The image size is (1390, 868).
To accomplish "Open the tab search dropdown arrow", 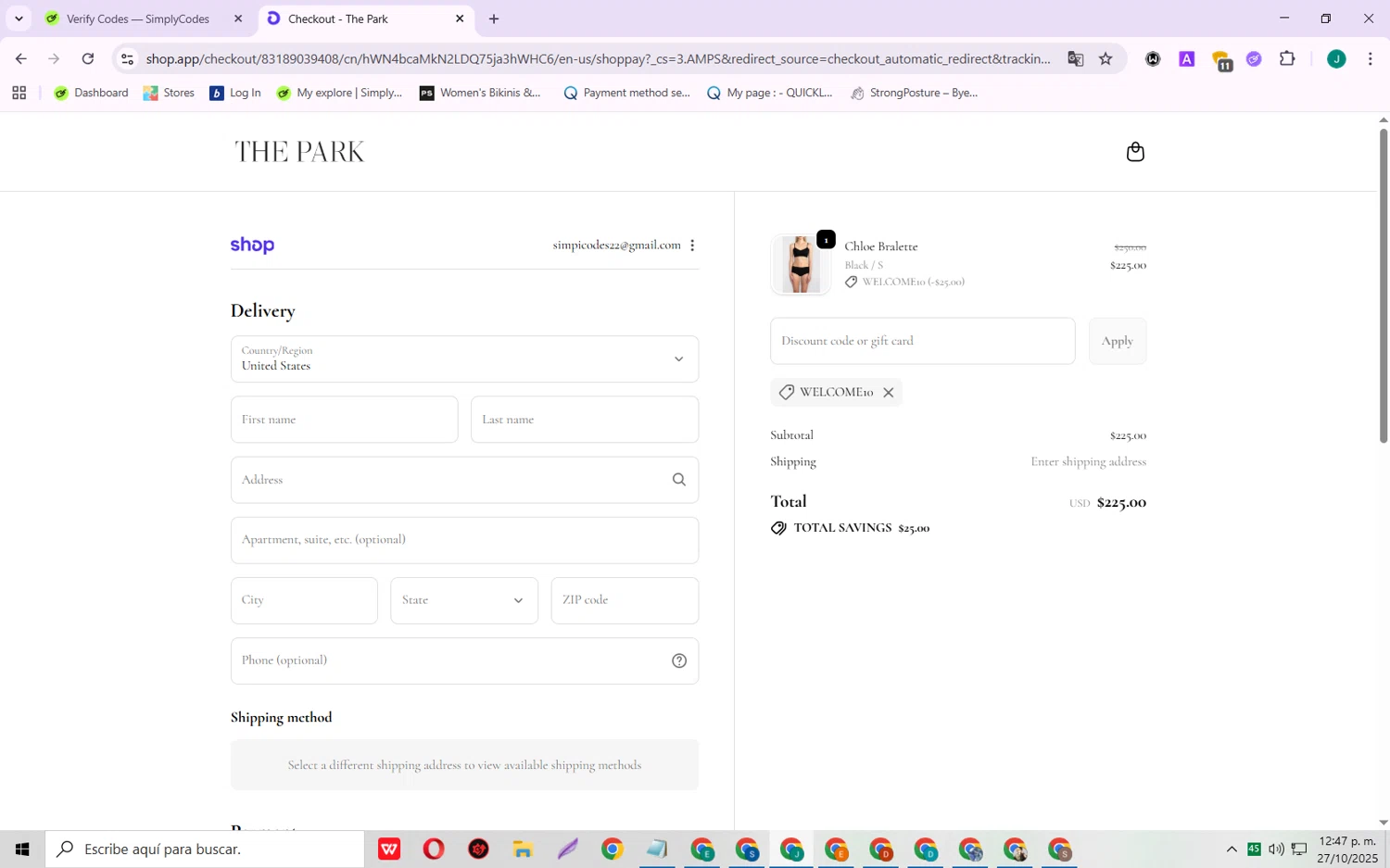I will [x=19, y=19].
